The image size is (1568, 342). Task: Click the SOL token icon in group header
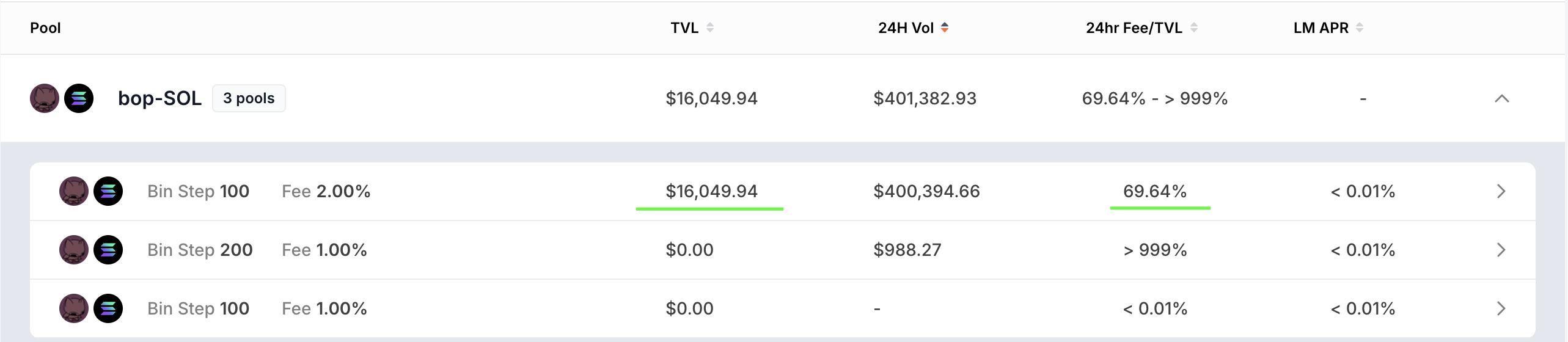[79, 98]
